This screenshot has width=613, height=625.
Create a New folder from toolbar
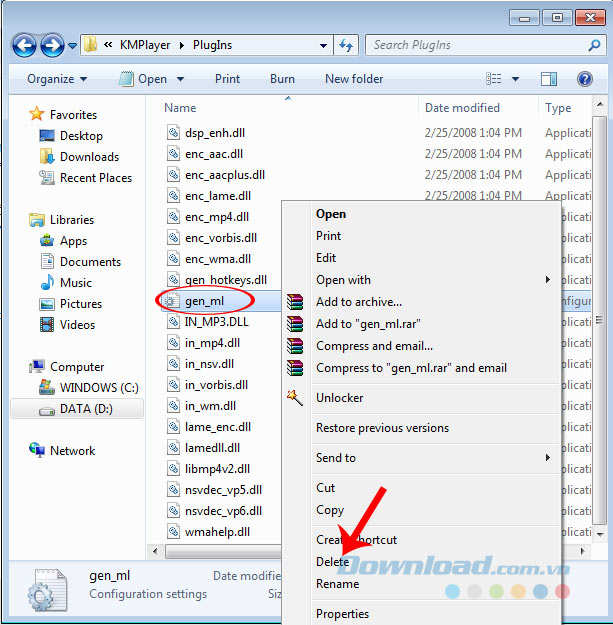pyautogui.click(x=354, y=79)
